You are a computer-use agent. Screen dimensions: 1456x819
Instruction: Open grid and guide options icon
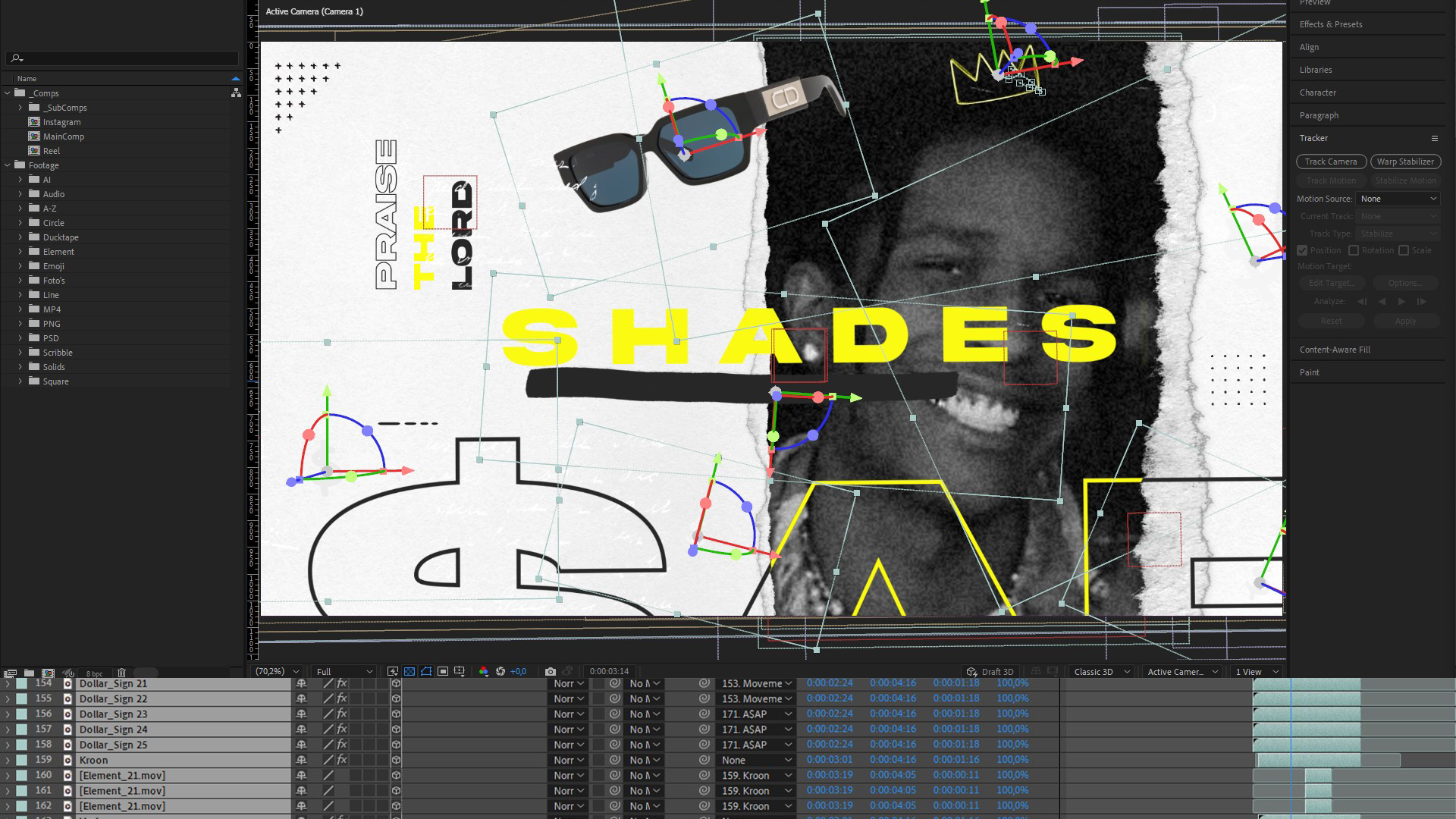pyautogui.click(x=460, y=671)
